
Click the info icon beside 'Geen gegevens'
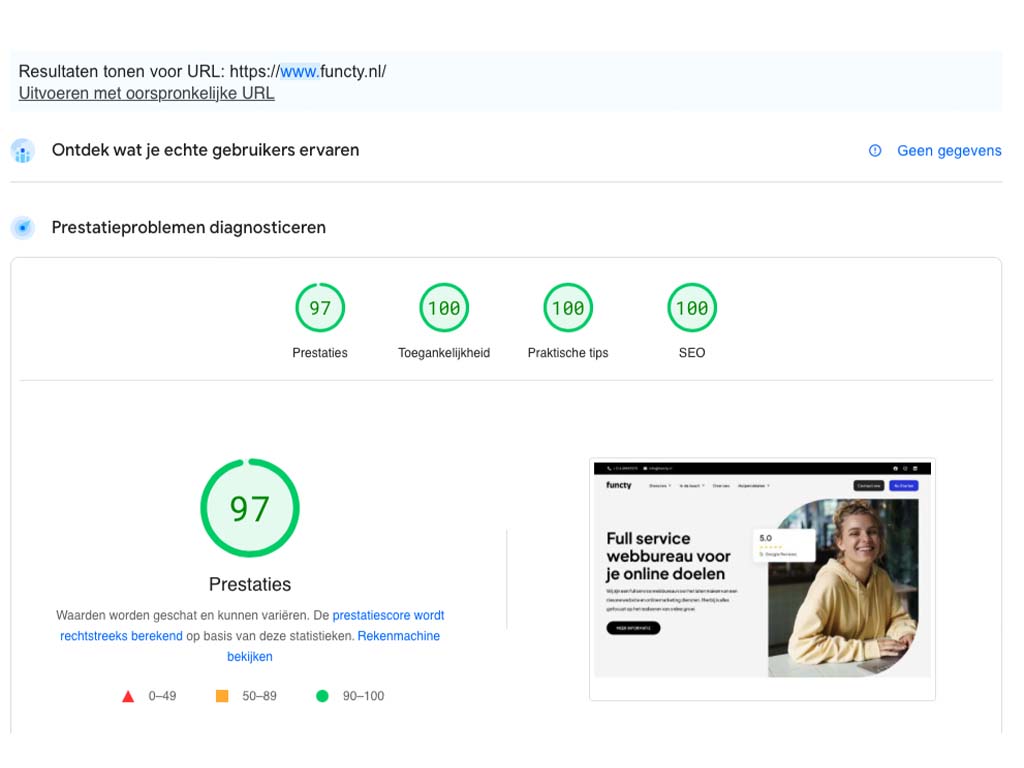pyautogui.click(x=875, y=150)
